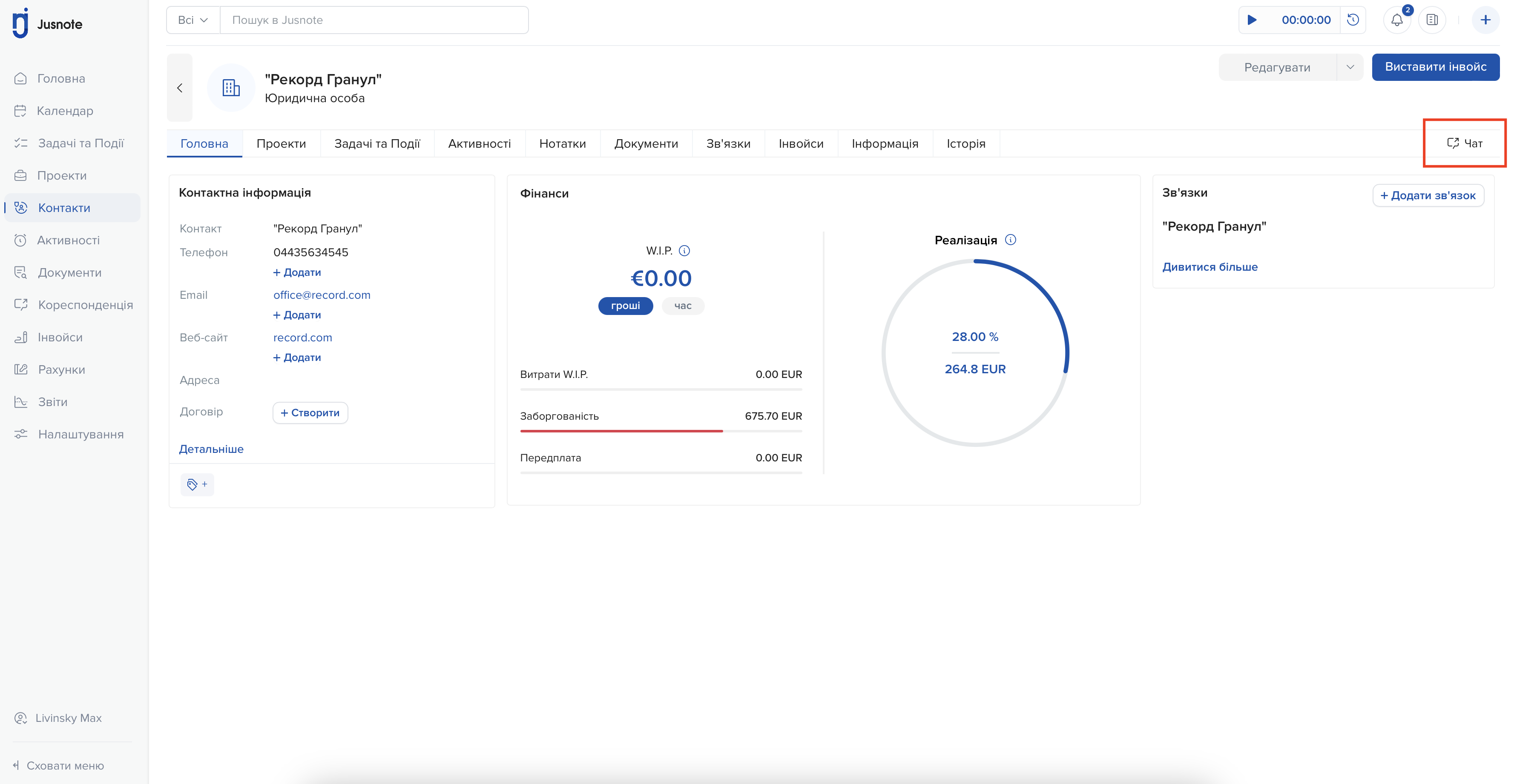Switch to the Нотатки tab
Screen dimensions: 1517x784
[x=563, y=143]
